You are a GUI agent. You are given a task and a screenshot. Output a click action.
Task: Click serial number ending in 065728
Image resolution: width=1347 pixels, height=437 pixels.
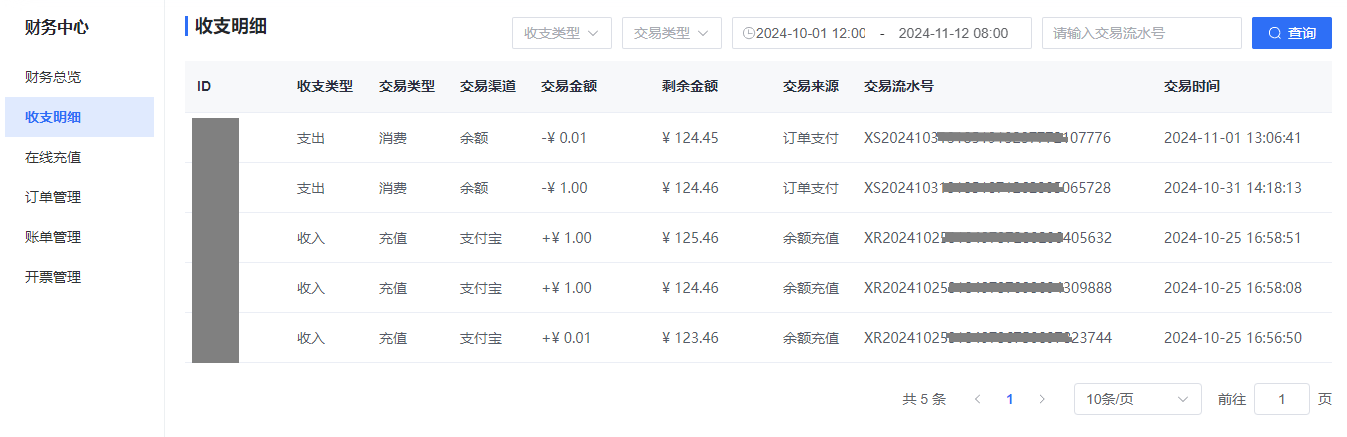pos(988,188)
